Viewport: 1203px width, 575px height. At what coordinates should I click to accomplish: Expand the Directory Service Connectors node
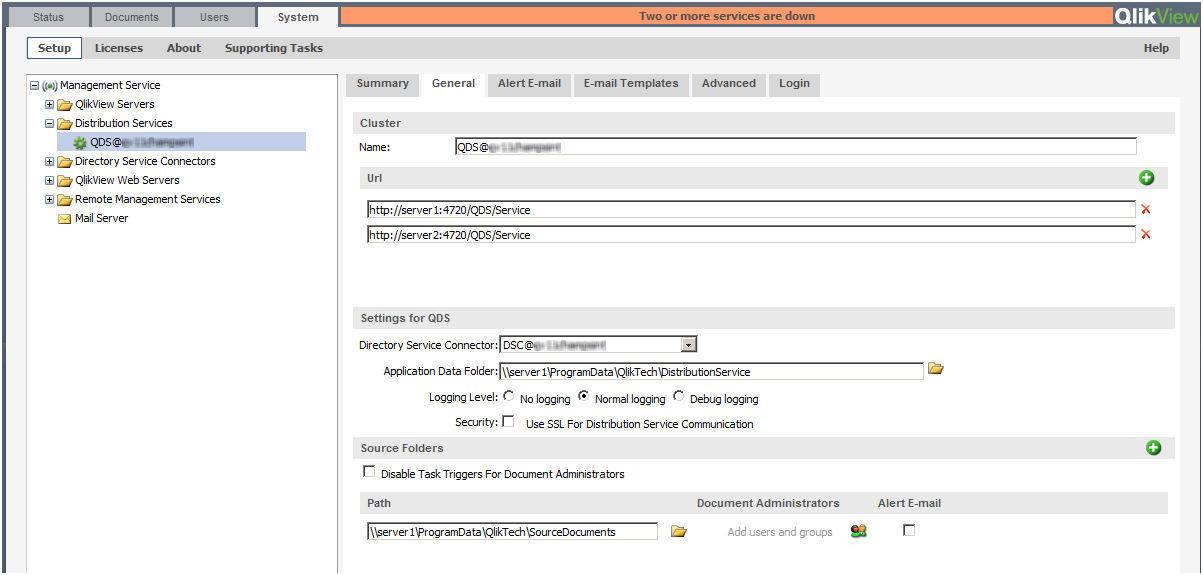[x=50, y=162]
